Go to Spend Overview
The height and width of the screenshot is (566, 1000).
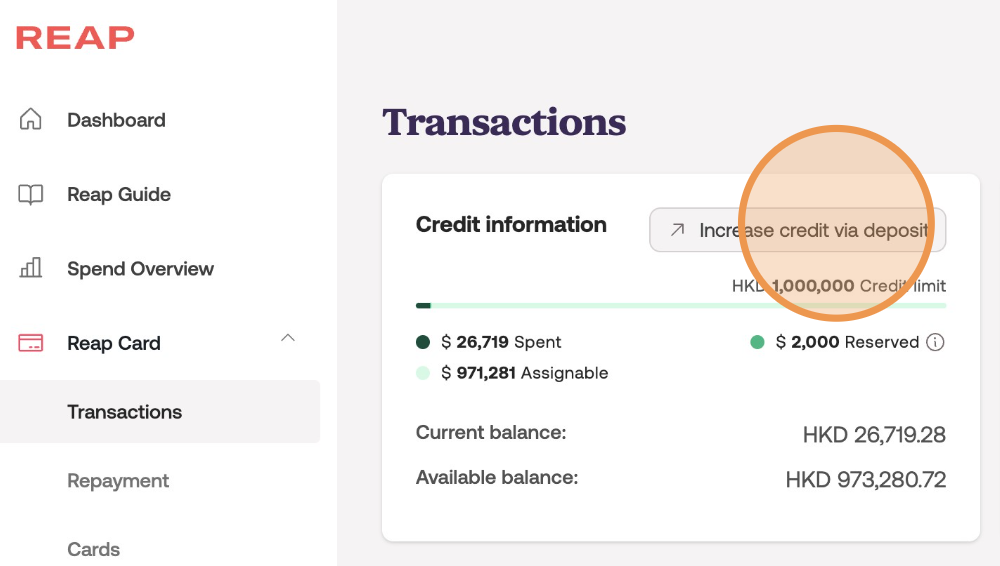[140, 268]
